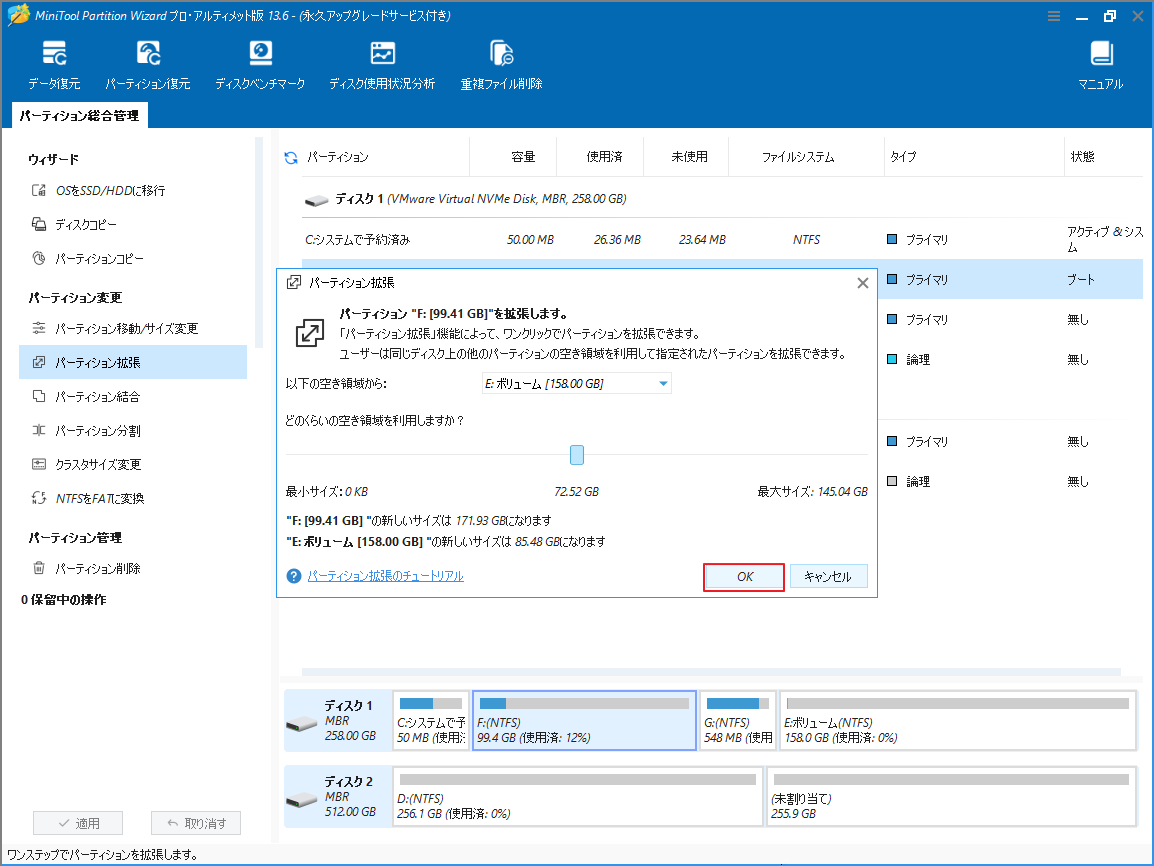Select パーティション拡張 in the sidebar
This screenshot has width=1154, height=866.
coord(133,362)
